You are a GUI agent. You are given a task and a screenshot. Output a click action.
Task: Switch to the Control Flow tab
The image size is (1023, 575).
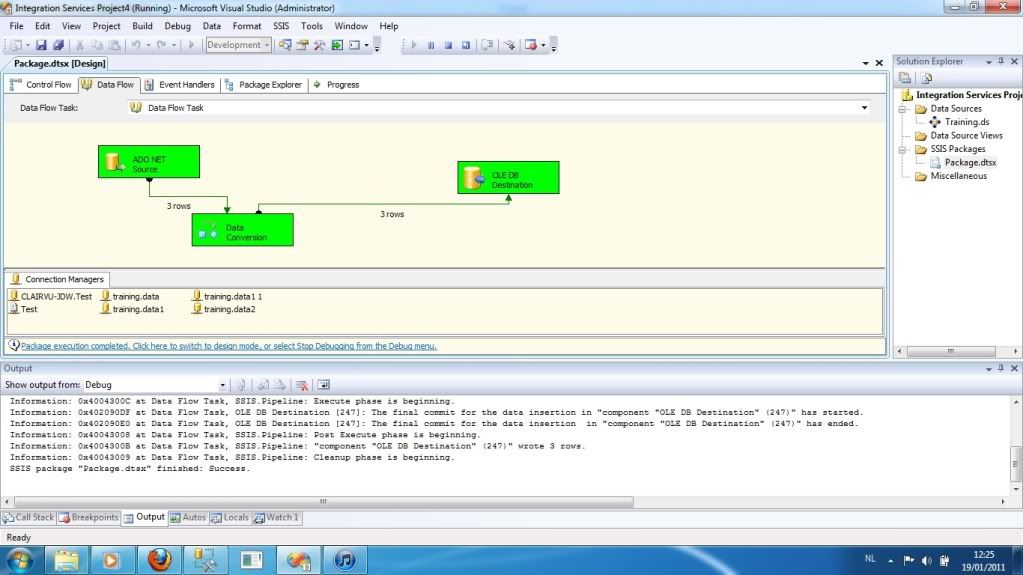point(41,85)
